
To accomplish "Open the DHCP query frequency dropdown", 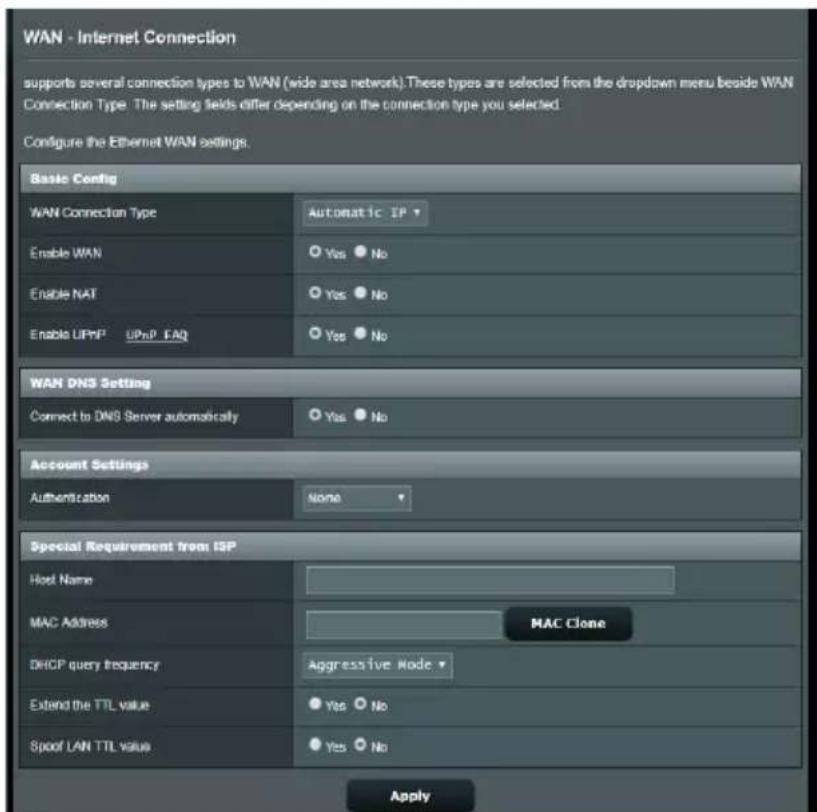I will (x=377, y=665).
